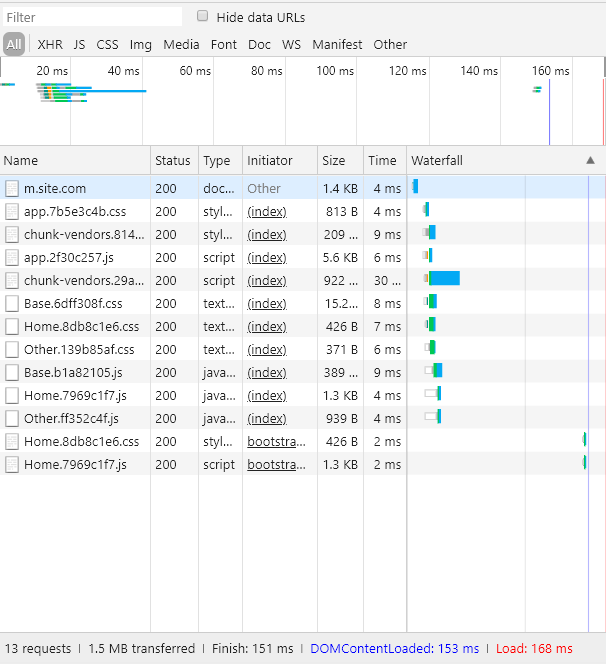This screenshot has height=664, width=606.
Task: Open (index) initiator link for app.7b5e3c4b.css
Action: point(267,211)
